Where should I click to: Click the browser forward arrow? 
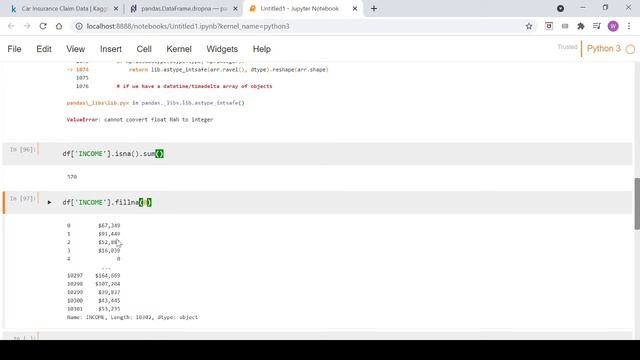coord(27,26)
